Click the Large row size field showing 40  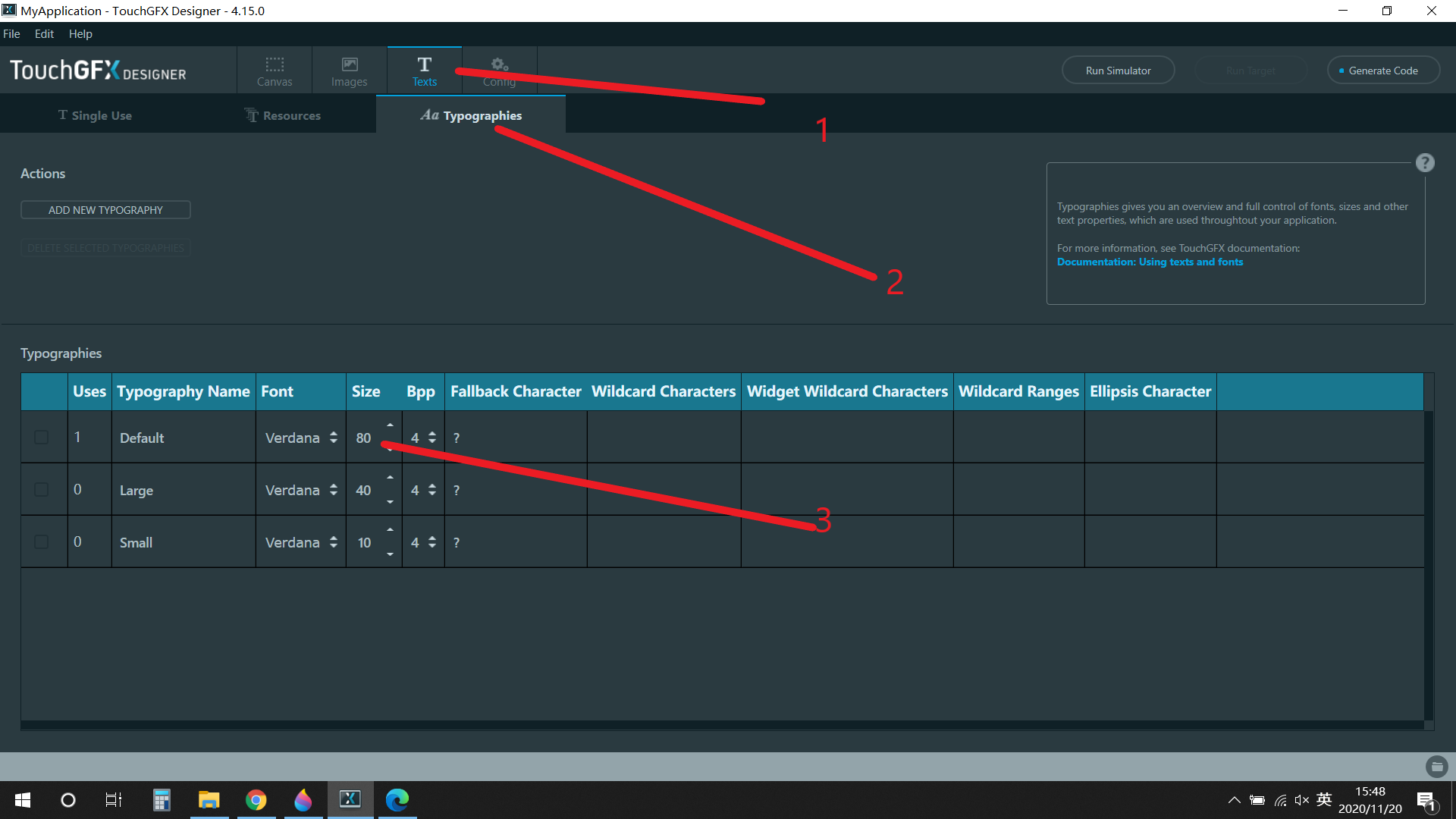tap(364, 490)
